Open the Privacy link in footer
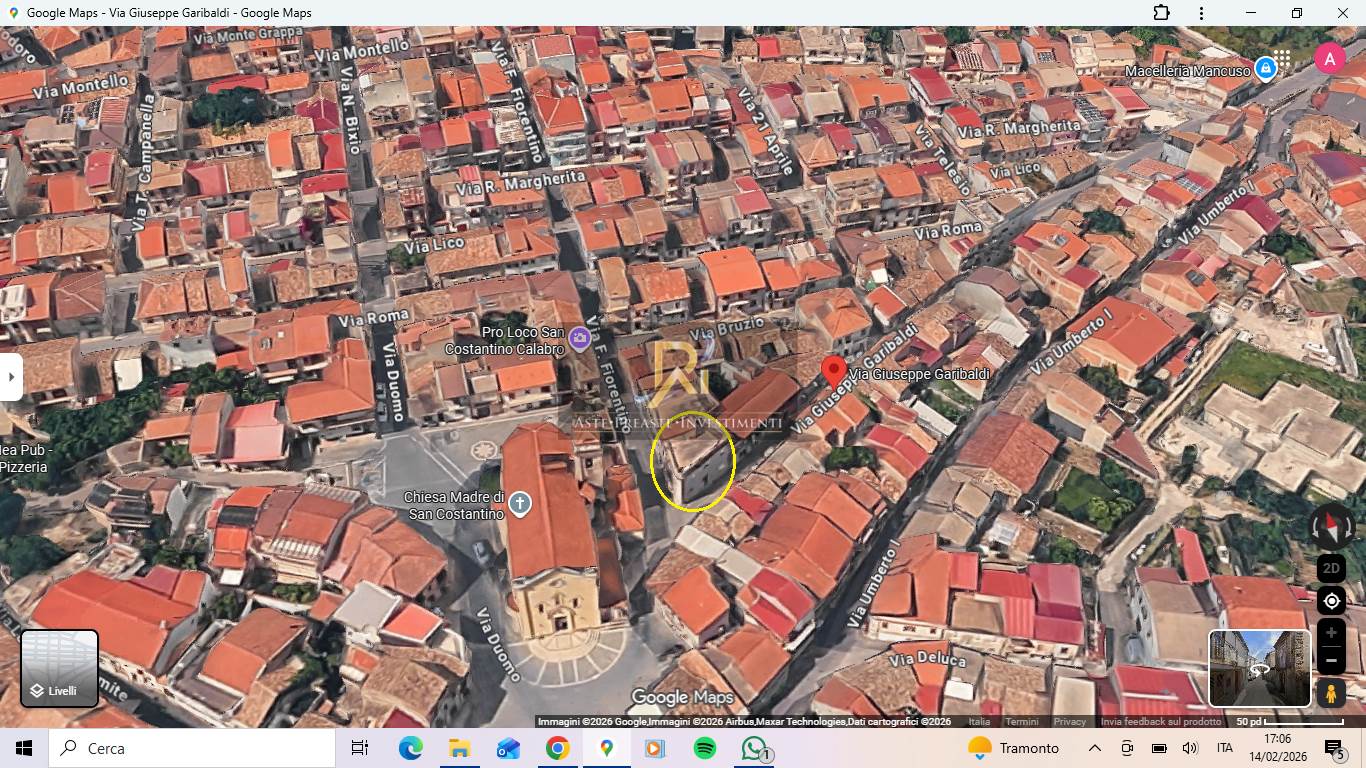Image resolution: width=1366 pixels, height=768 pixels. [x=1069, y=722]
